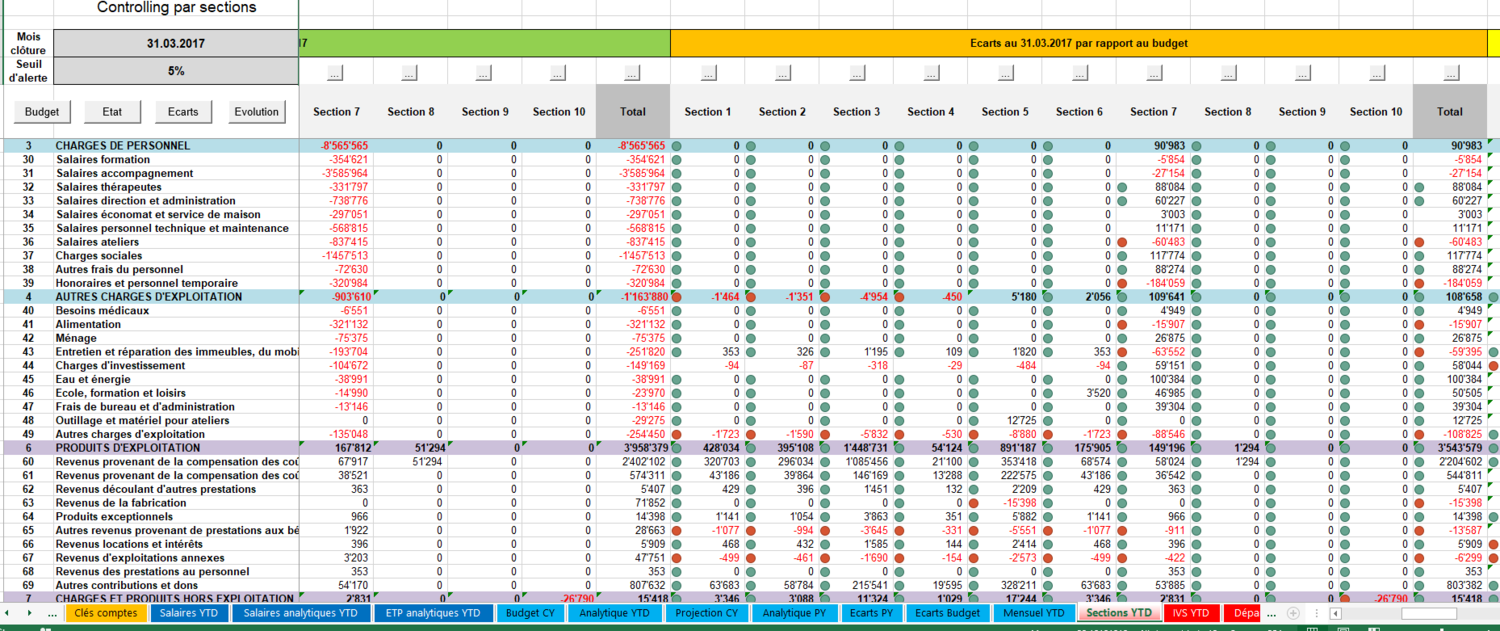Select the 'Charges sociales' row label
This screenshot has height=631, width=1500.
(98, 256)
